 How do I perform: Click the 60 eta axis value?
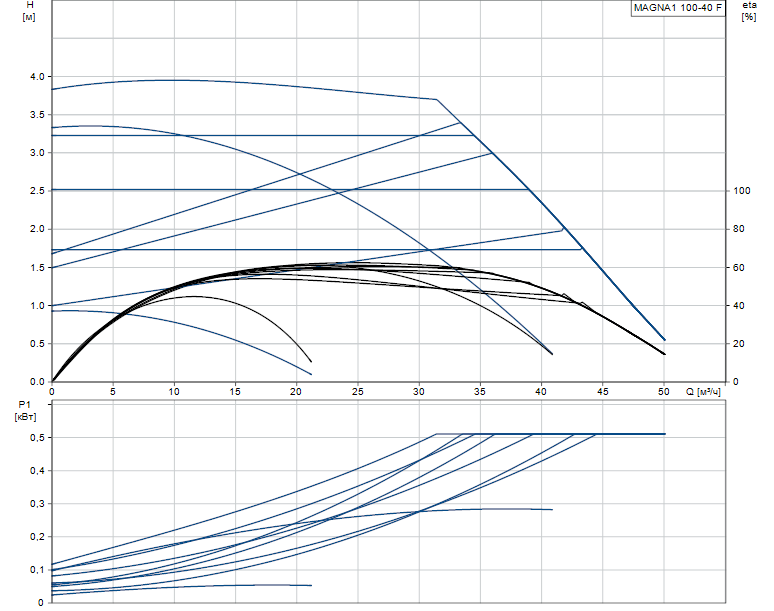point(739,267)
